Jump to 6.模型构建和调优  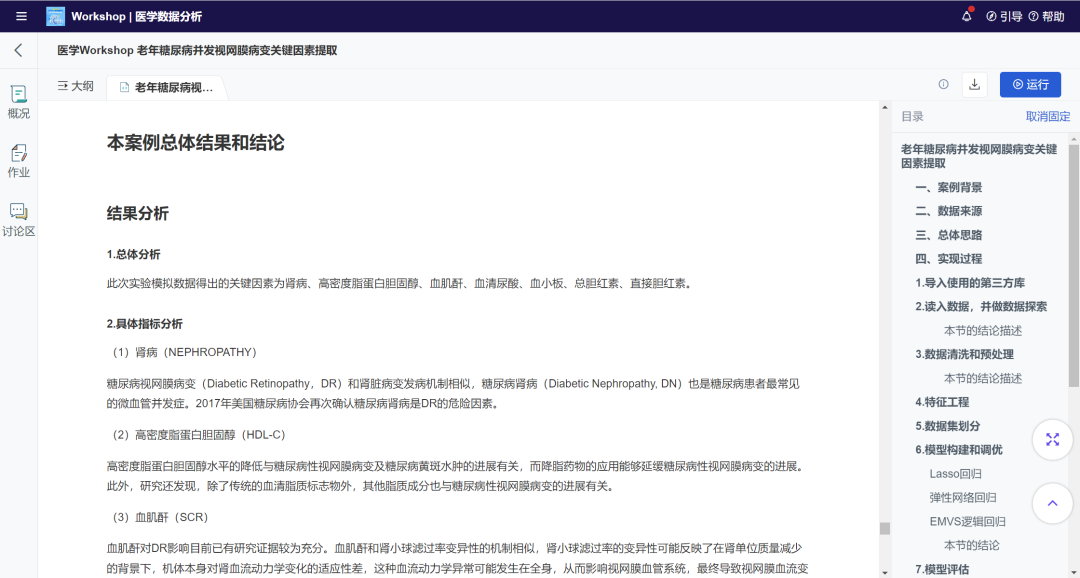pyautogui.click(x=959, y=450)
